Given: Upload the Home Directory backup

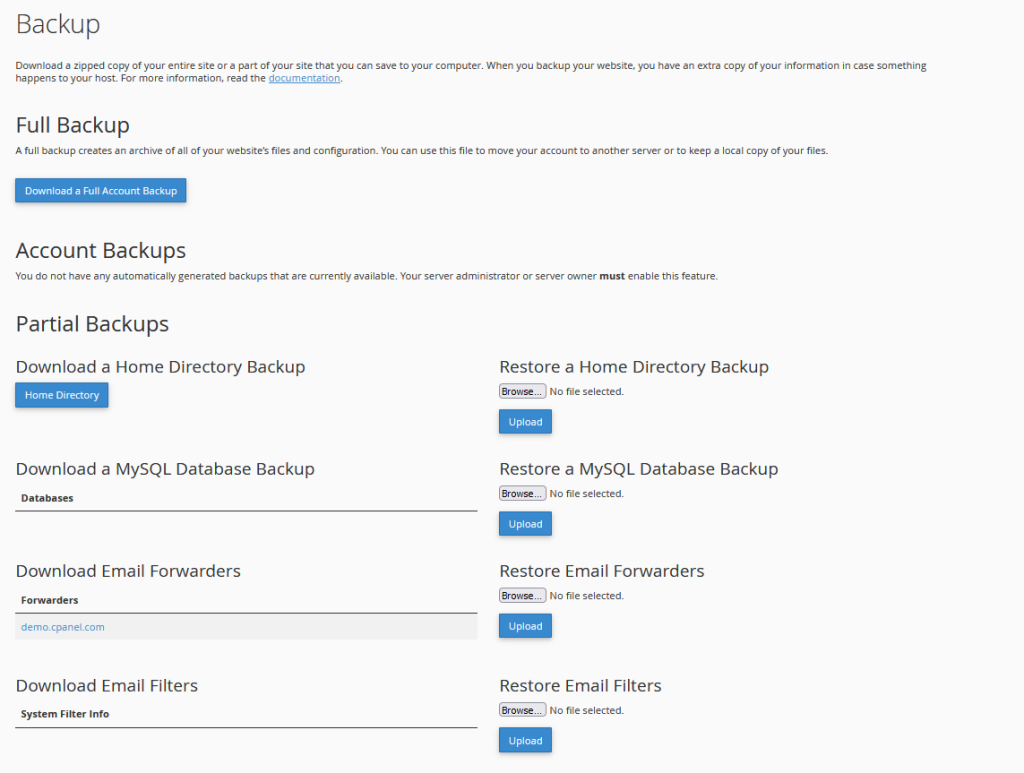Looking at the screenshot, I should pyautogui.click(x=525, y=422).
